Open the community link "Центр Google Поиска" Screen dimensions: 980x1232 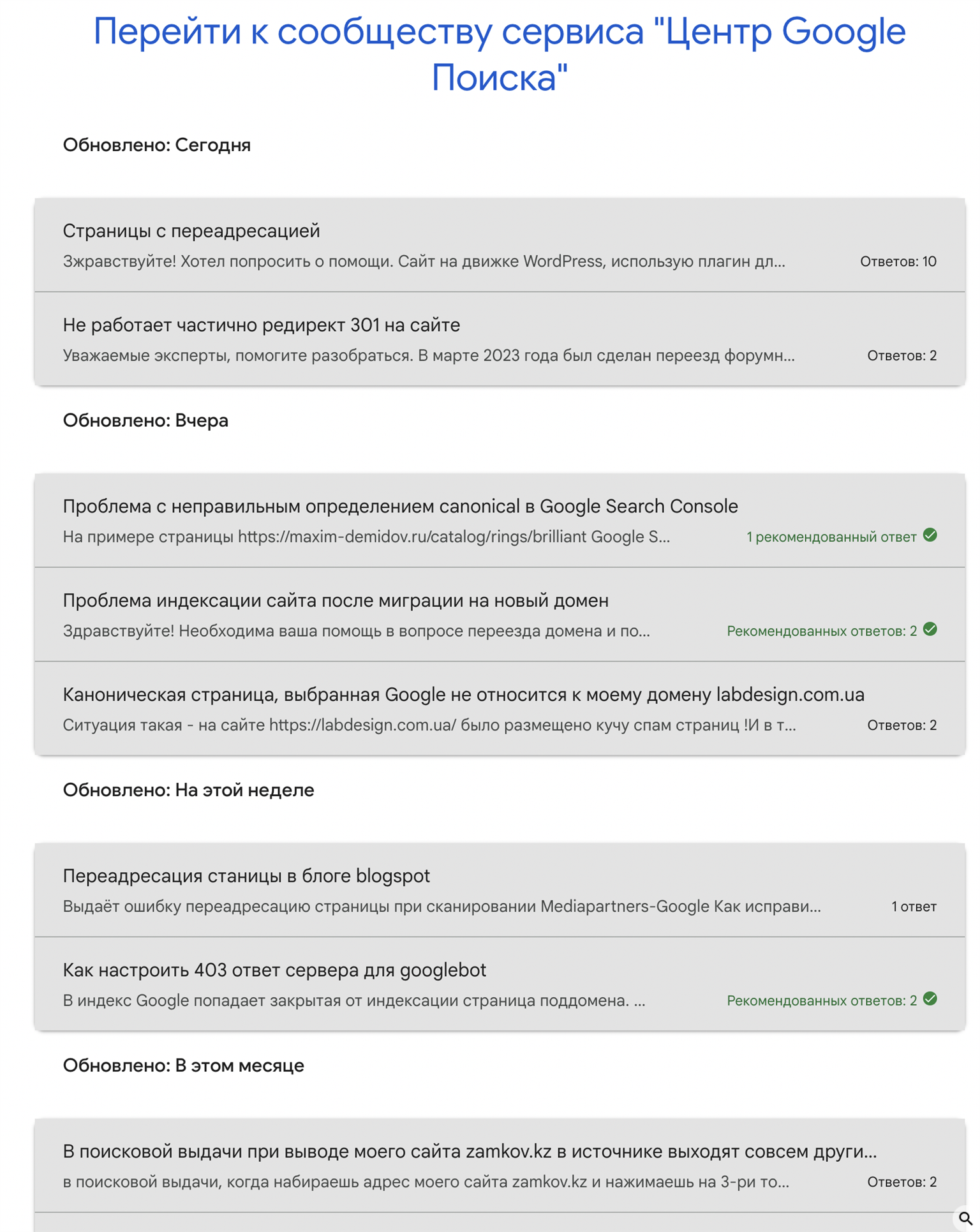coord(500,54)
